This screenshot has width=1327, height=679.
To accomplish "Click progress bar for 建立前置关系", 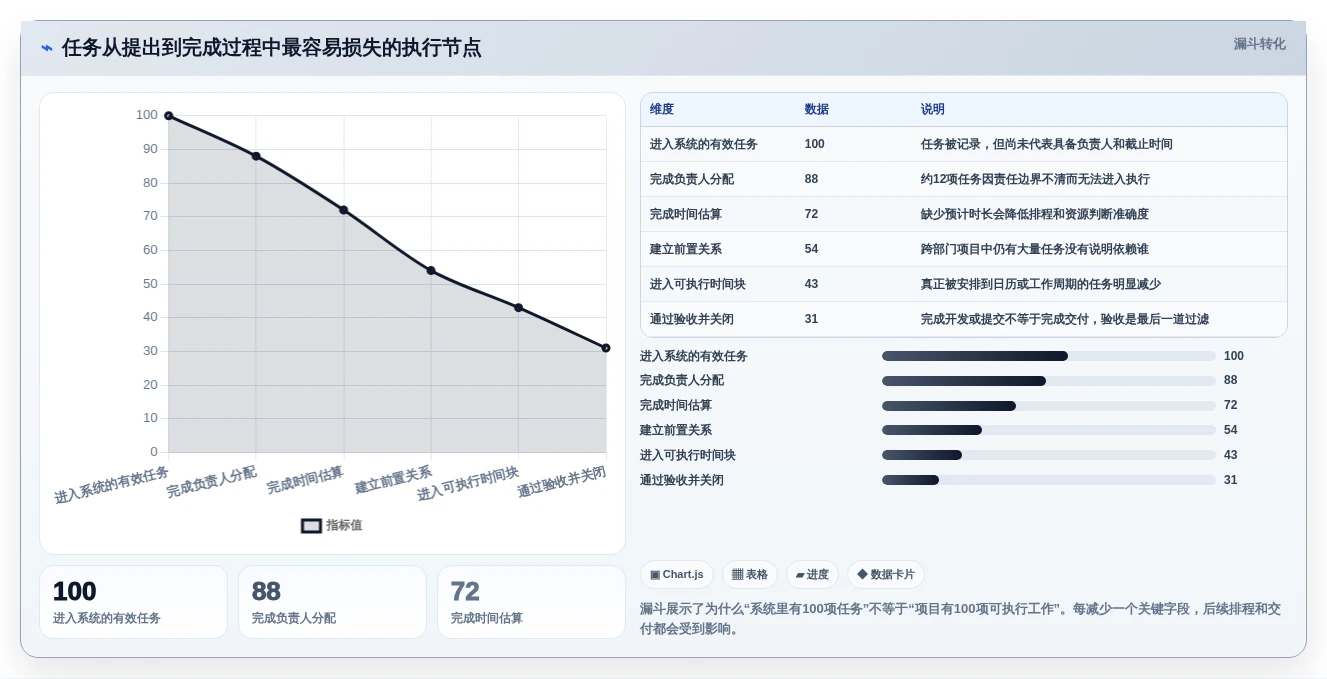I will (x=1049, y=430).
